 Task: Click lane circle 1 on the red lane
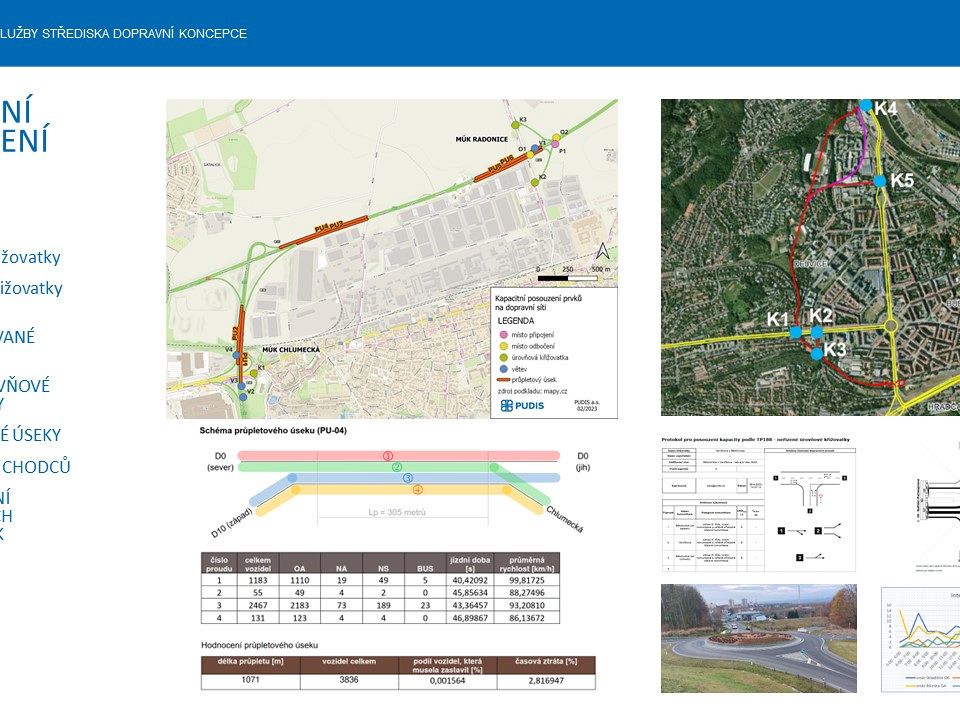388,456
